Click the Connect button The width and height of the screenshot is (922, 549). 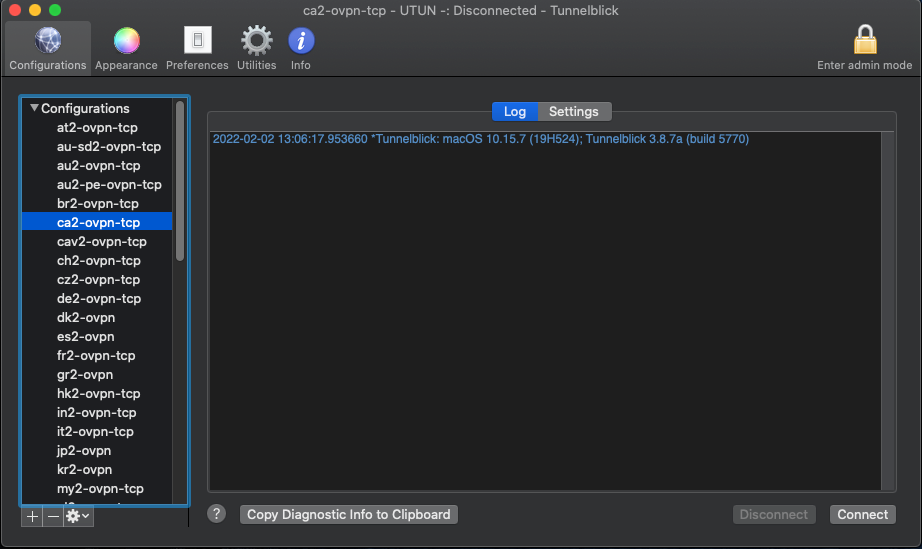click(863, 514)
